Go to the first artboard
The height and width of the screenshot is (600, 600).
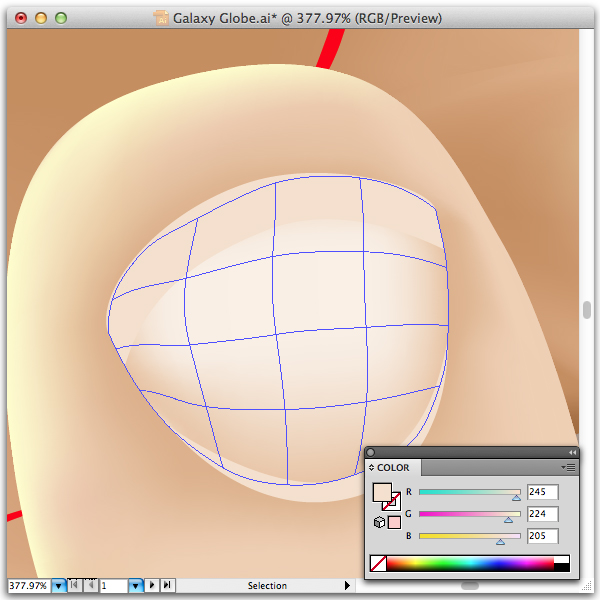coord(74,585)
